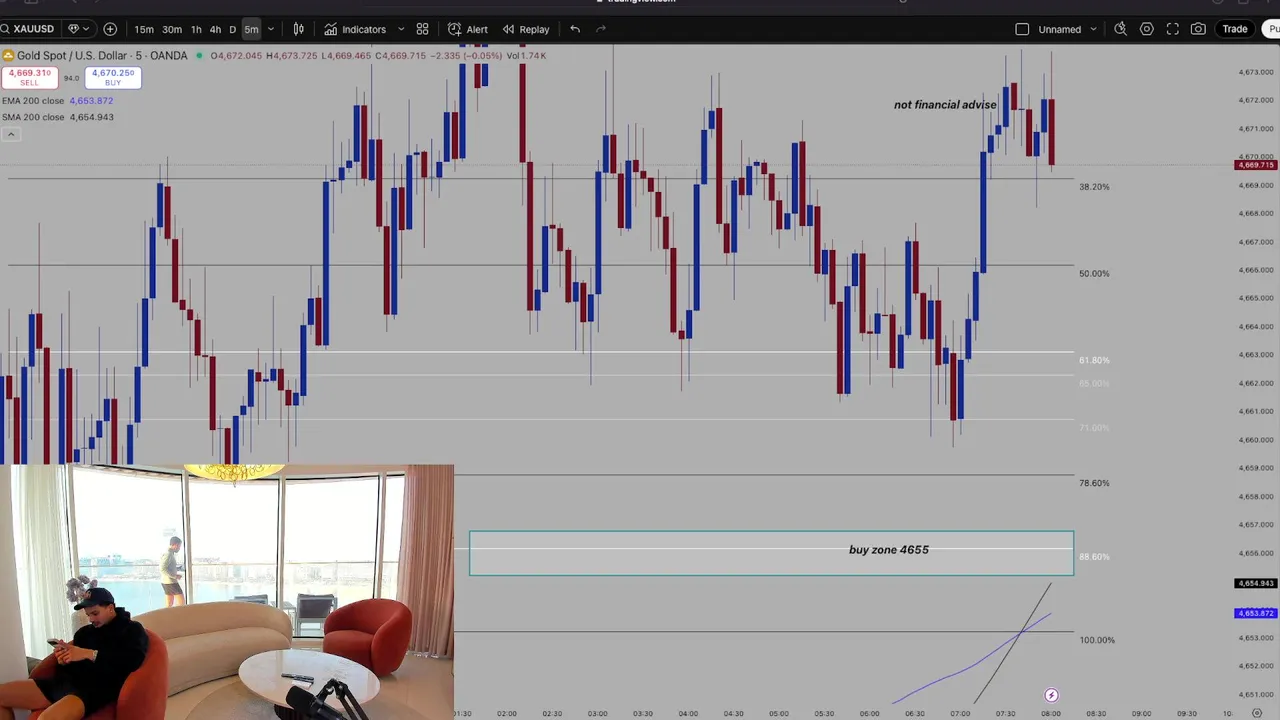Switch to the 15m timeframe
Image resolution: width=1280 pixels, height=720 pixels.
point(144,29)
